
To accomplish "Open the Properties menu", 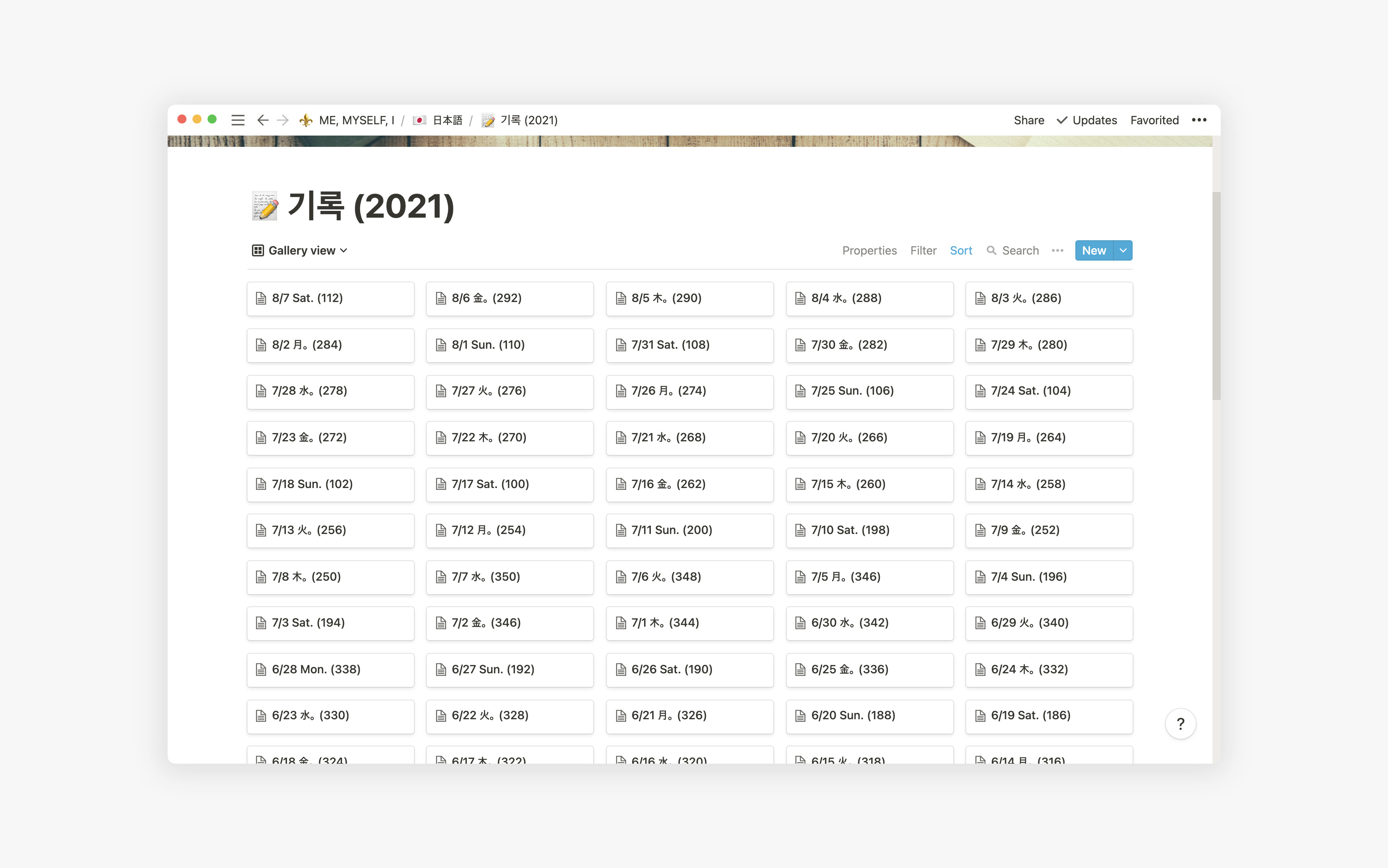I will (869, 250).
